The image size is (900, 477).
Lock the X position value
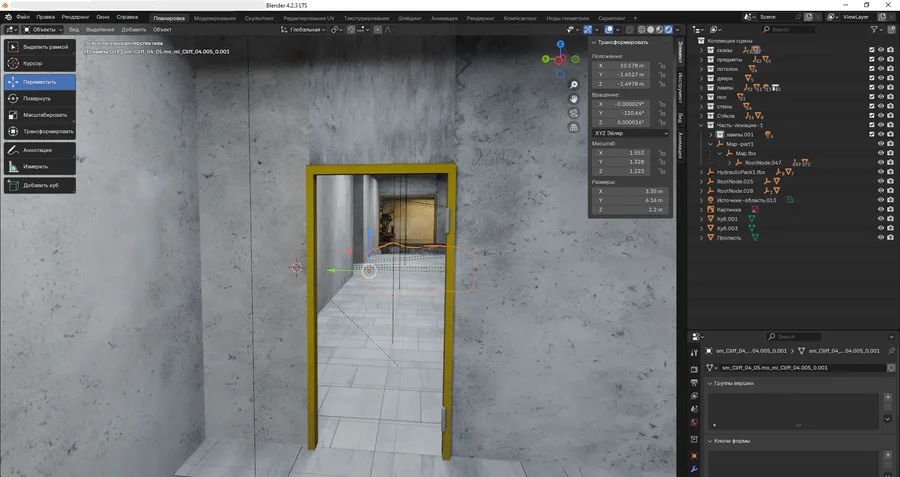click(x=662, y=65)
